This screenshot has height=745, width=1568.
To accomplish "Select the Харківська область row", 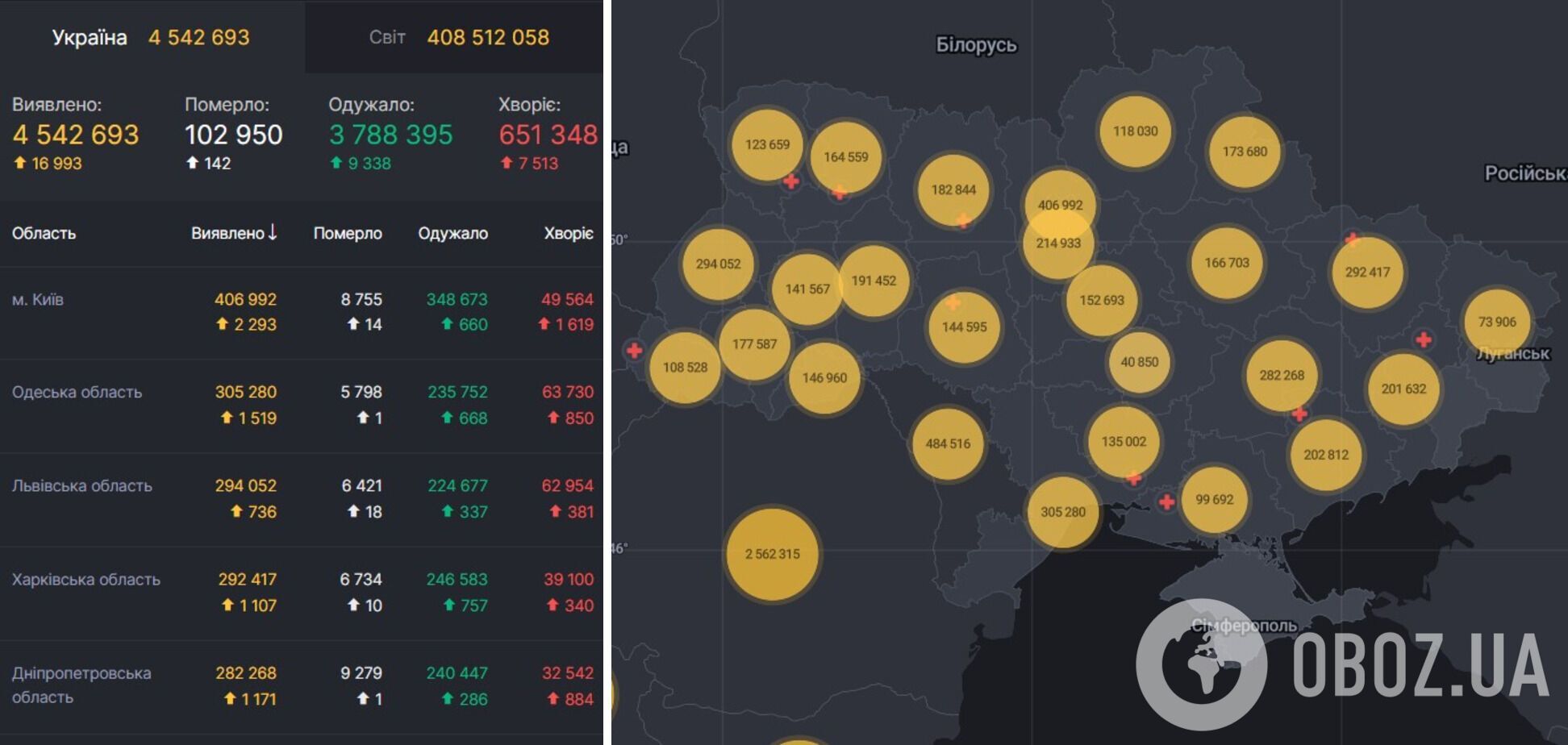I will [301, 593].
